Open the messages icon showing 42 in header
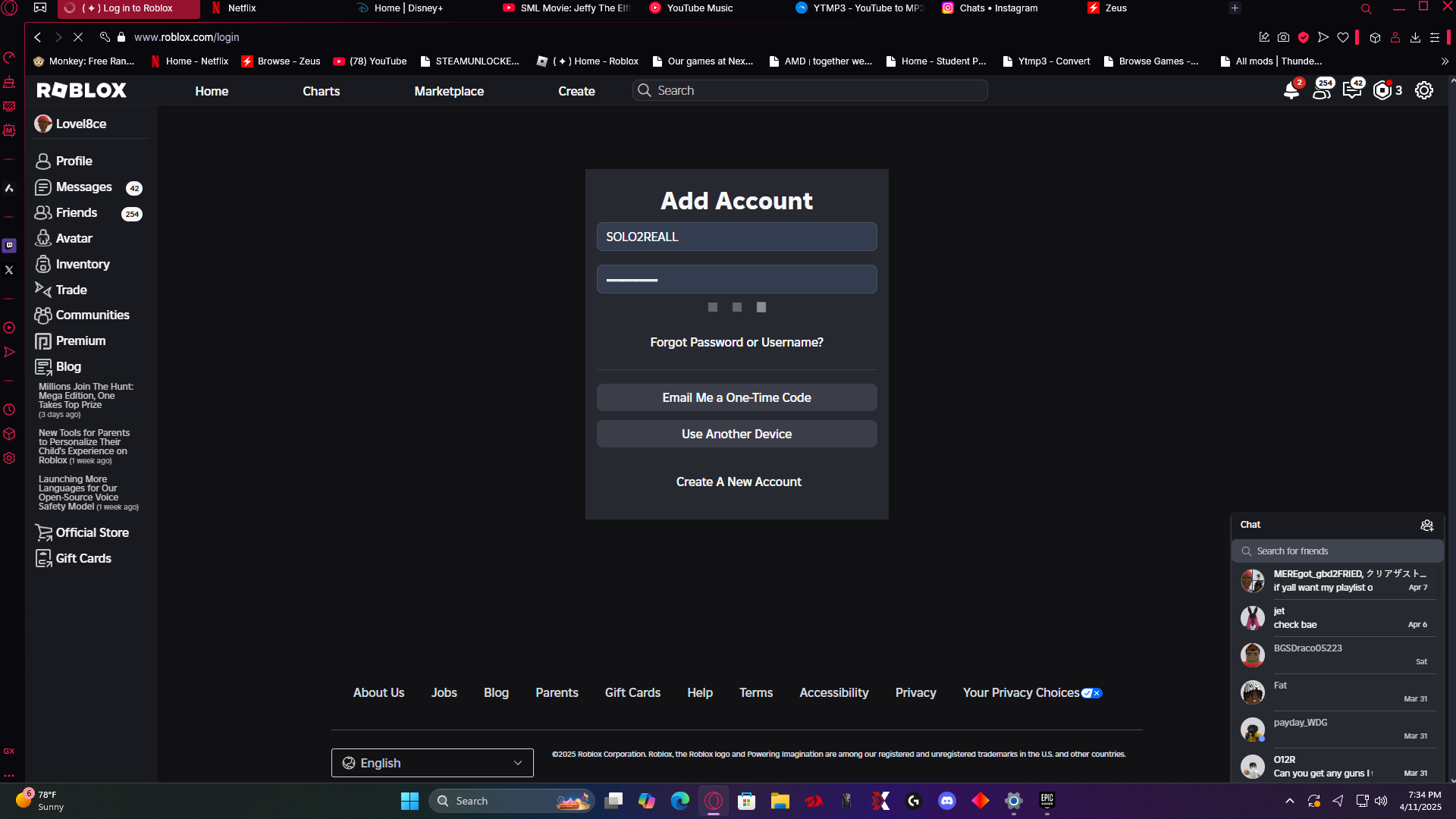1456x819 pixels. tap(1353, 90)
